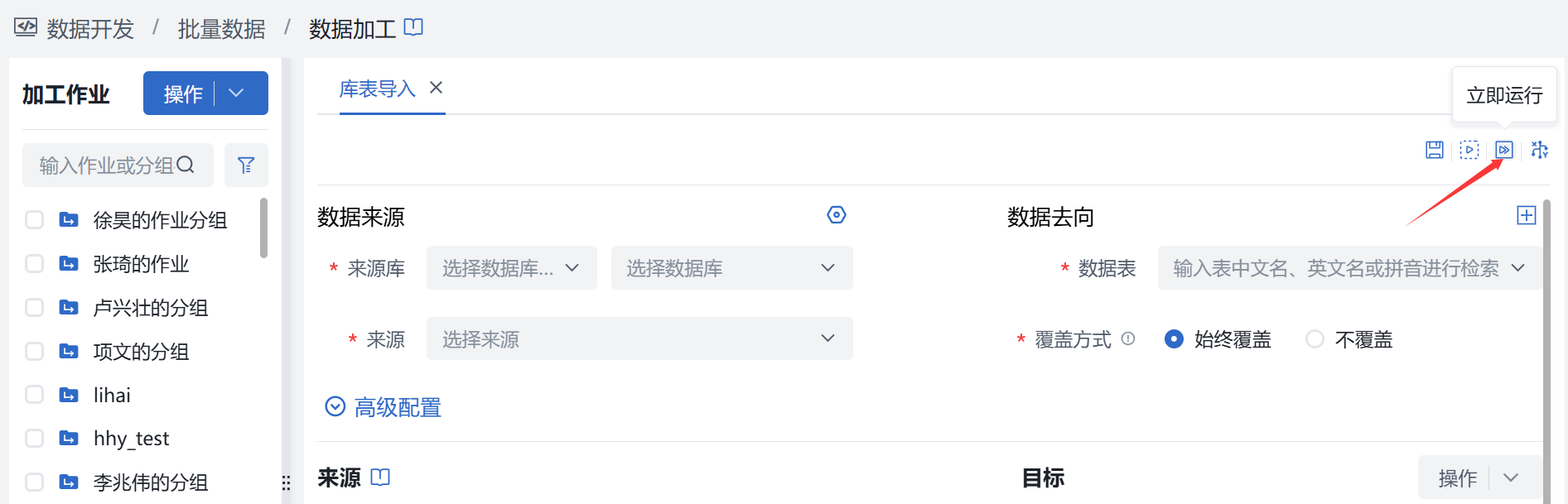Click the 立即运行 double-arrow run icon
Screen dimensions: 1568x504
point(1504,150)
